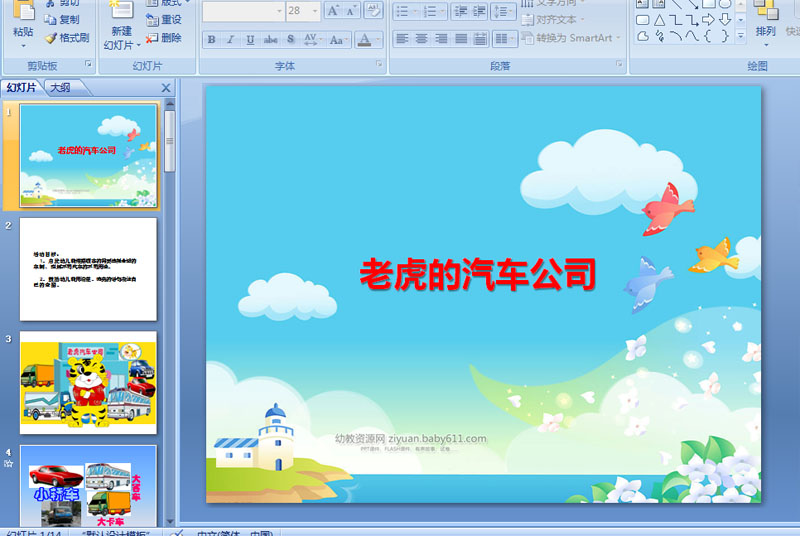
Task: Close the slides pane
Action: click(166, 88)
